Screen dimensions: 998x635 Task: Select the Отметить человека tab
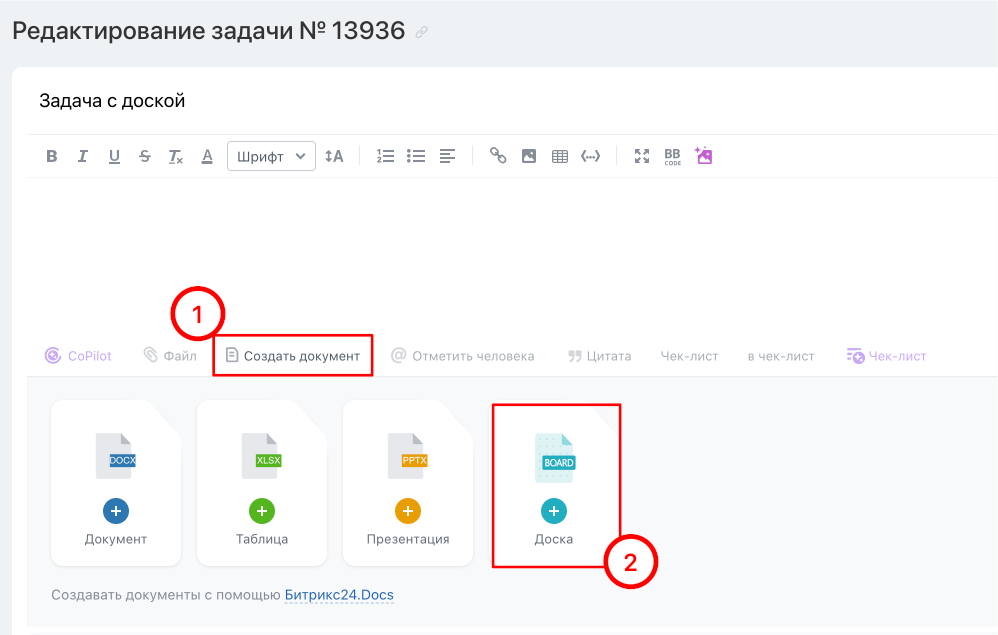463,355
